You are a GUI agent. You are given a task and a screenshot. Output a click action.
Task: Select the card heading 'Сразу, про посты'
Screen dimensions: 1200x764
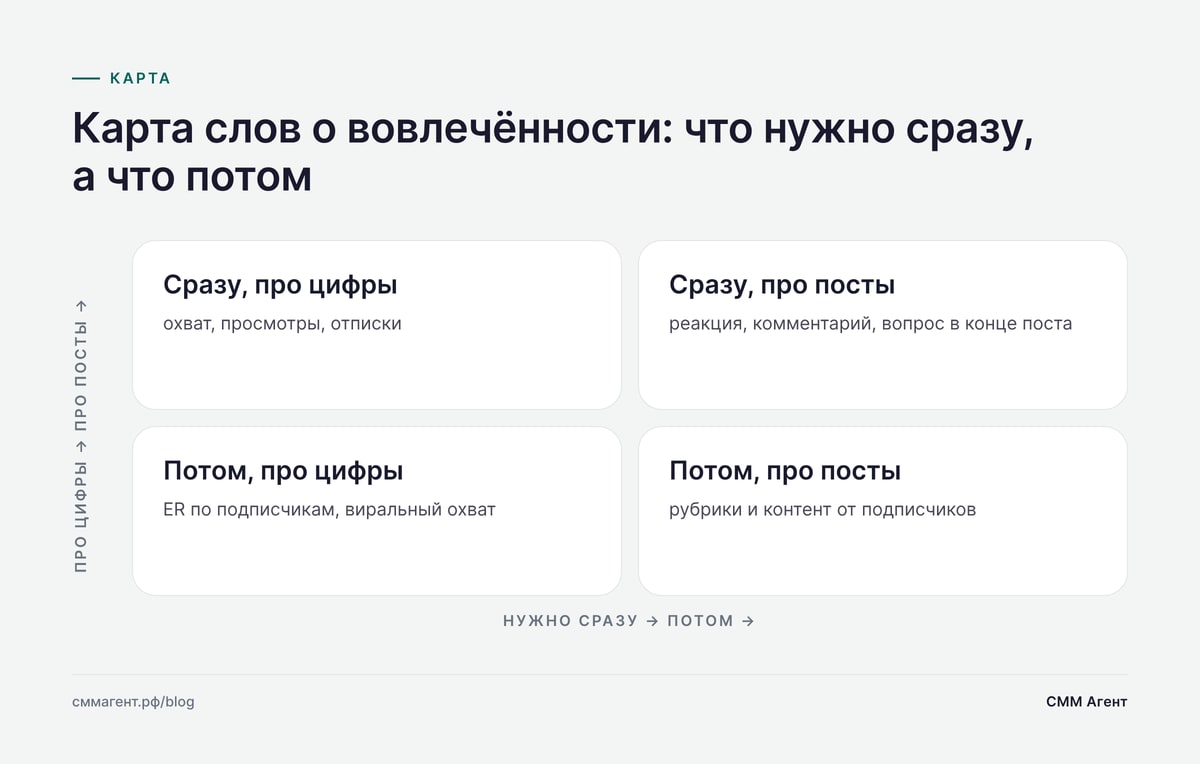pos(782,286)
